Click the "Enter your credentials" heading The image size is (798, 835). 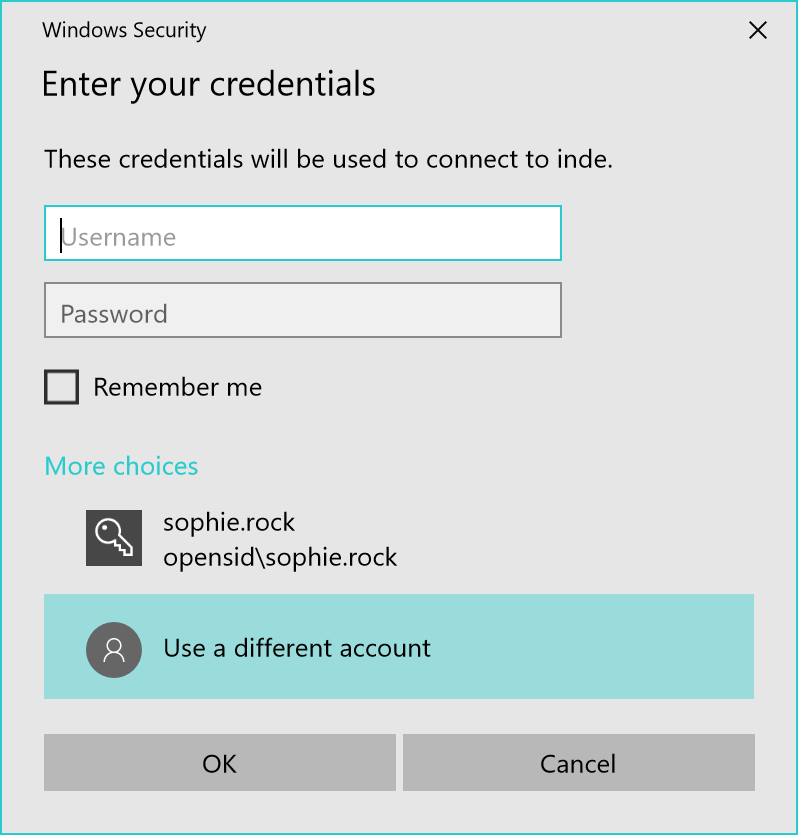(209, 84)
